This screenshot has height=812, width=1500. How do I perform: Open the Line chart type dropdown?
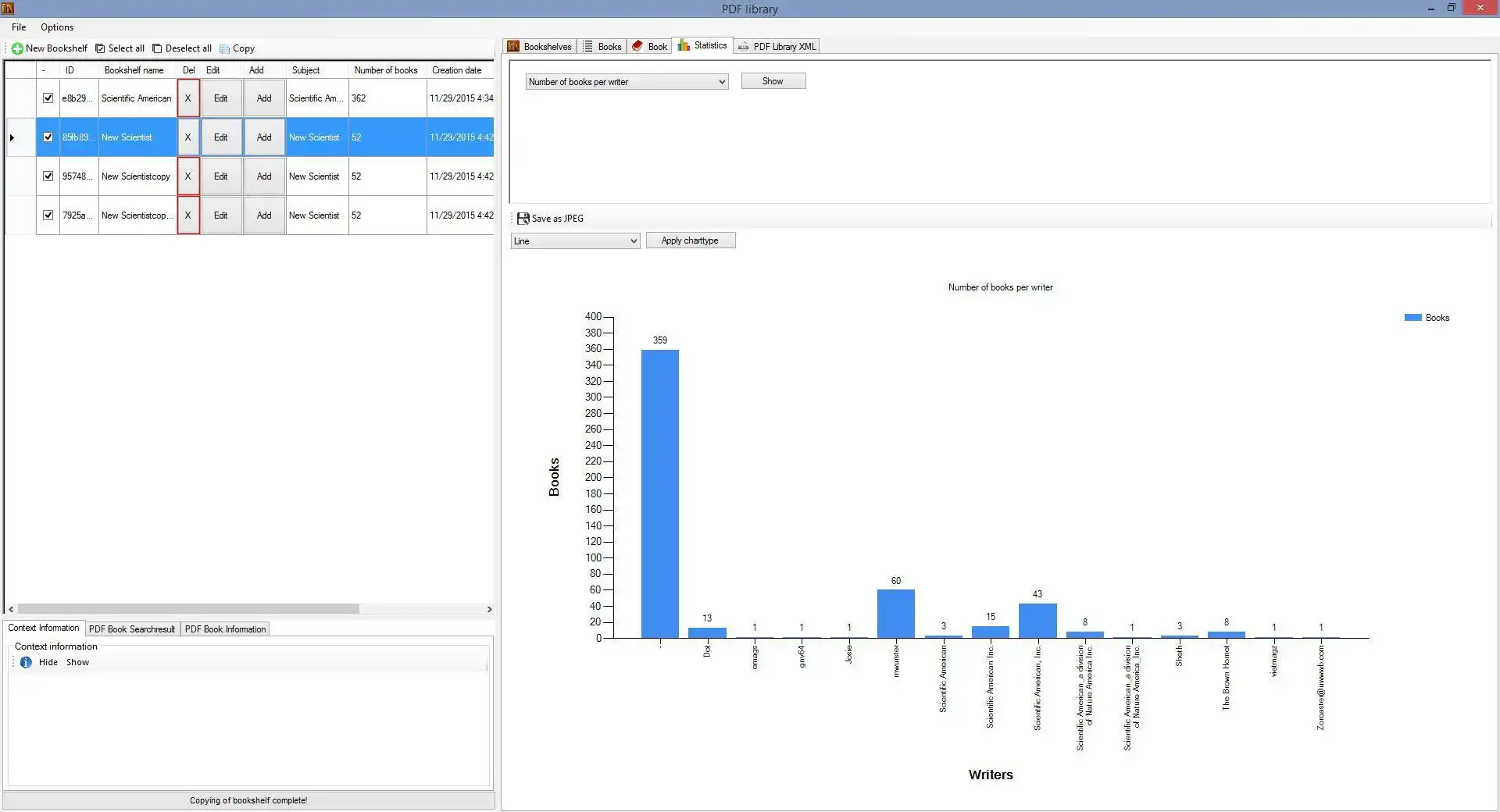tap(576, 241)
